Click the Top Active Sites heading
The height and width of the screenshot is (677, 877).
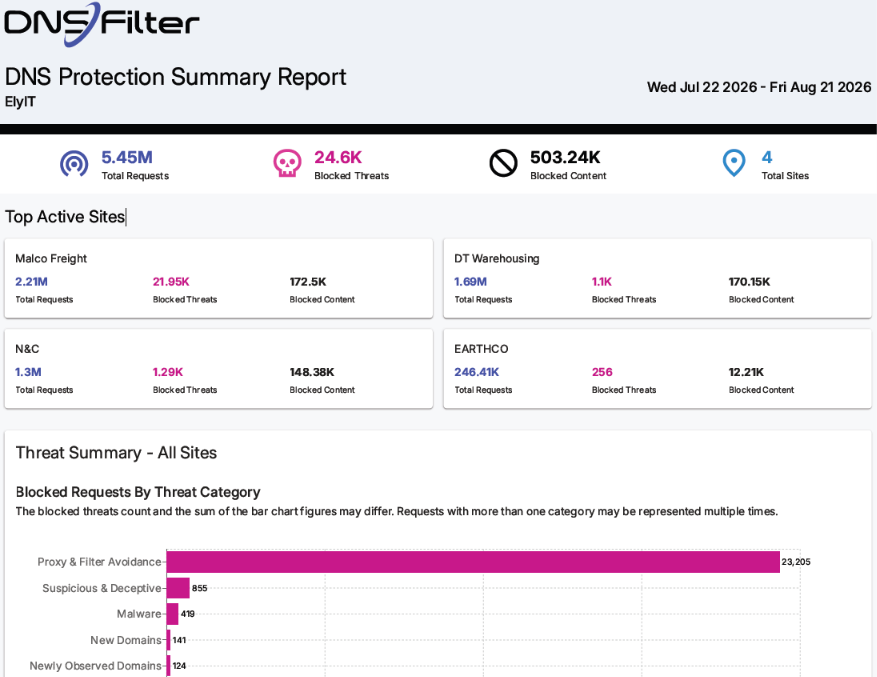click(x=65, y=217)
